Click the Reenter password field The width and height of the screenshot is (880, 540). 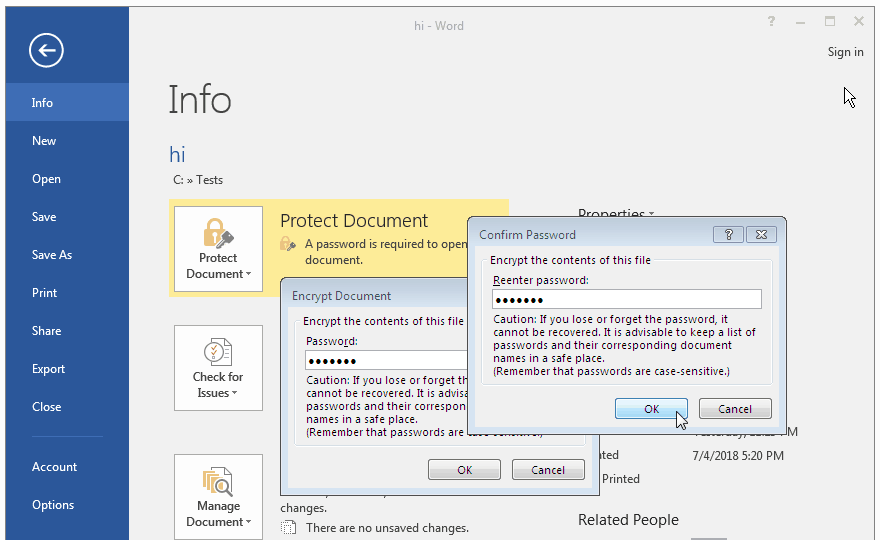pyautogui.click(x=627, y=300)
